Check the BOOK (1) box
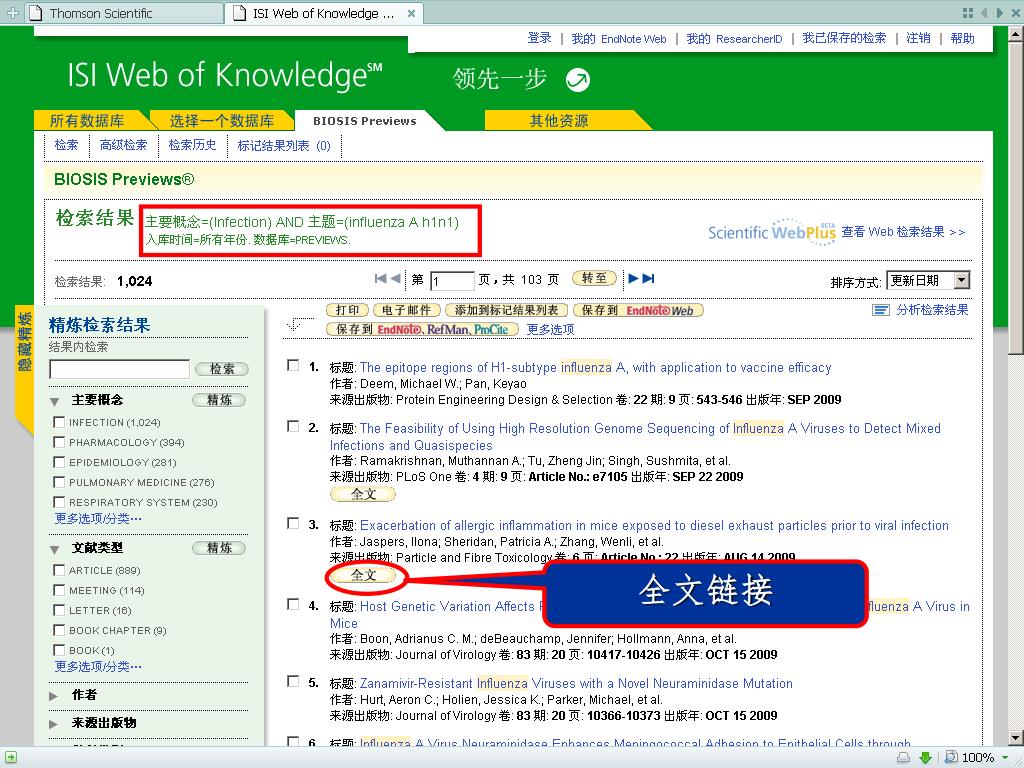This screenshot has width=1024, height=768. pos(59,650)
